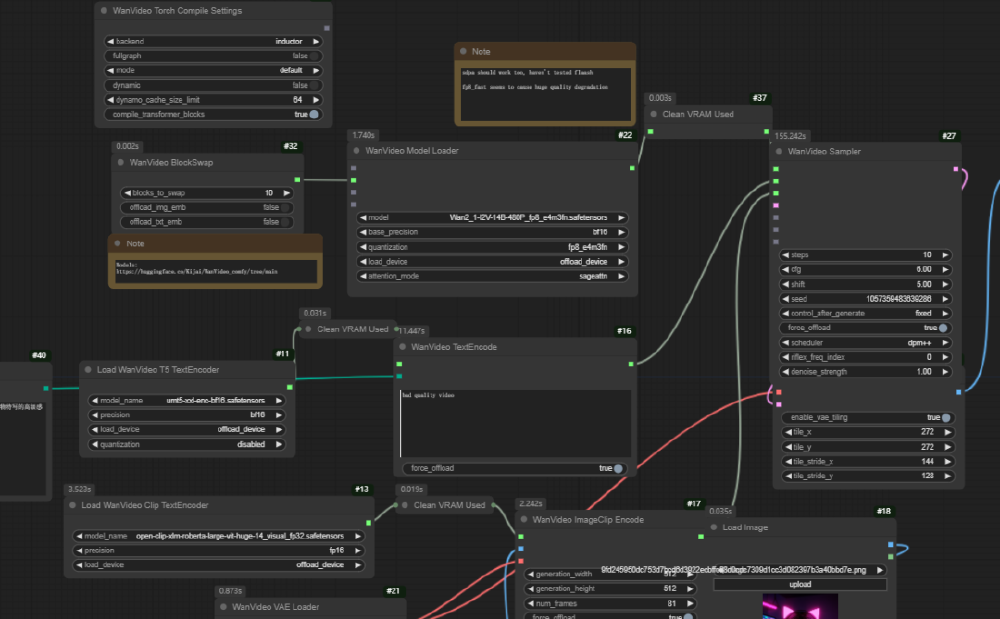Collapse the WanVideo TextEncode node
Screen dimensions: 1000x619
[x=407, y=347]
